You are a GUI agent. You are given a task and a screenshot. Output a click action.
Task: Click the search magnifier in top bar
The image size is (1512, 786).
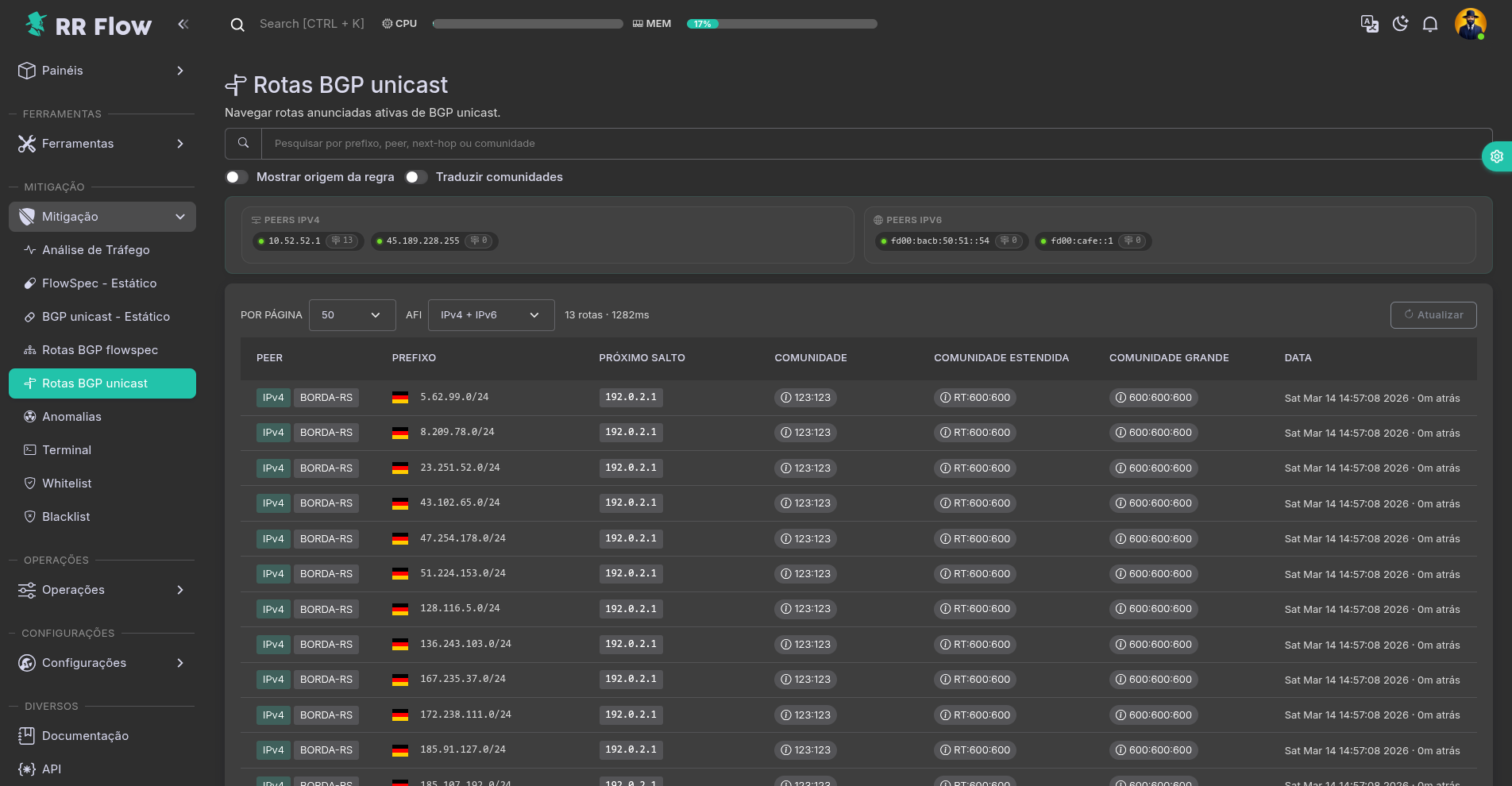pyautogui.click(x=237, y=25)
